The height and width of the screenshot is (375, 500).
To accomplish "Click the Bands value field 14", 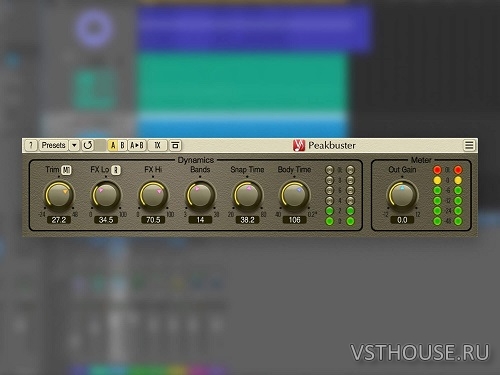I will [x=200, y=220].
